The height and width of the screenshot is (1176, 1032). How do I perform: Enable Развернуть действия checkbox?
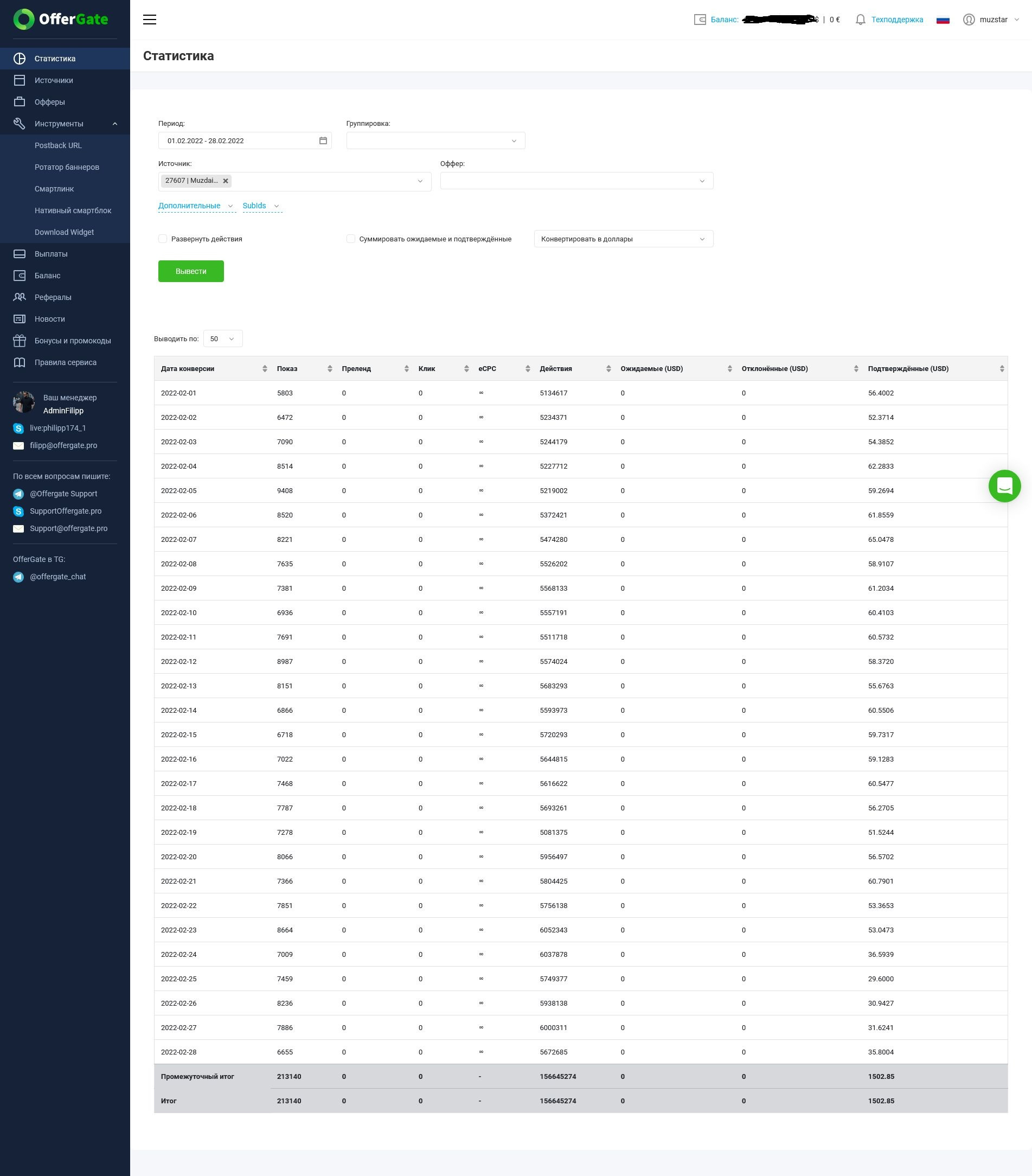coord(163,239)
